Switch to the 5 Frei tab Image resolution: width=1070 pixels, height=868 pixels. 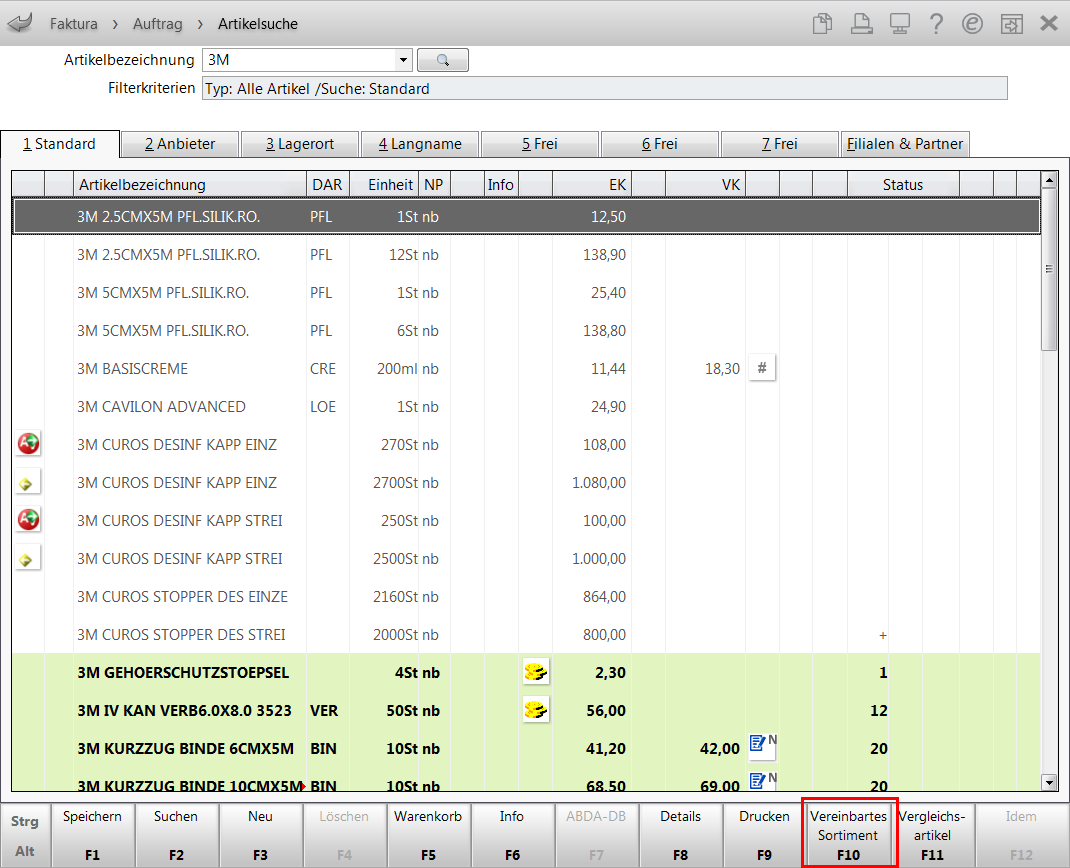(x=540, y=144)
